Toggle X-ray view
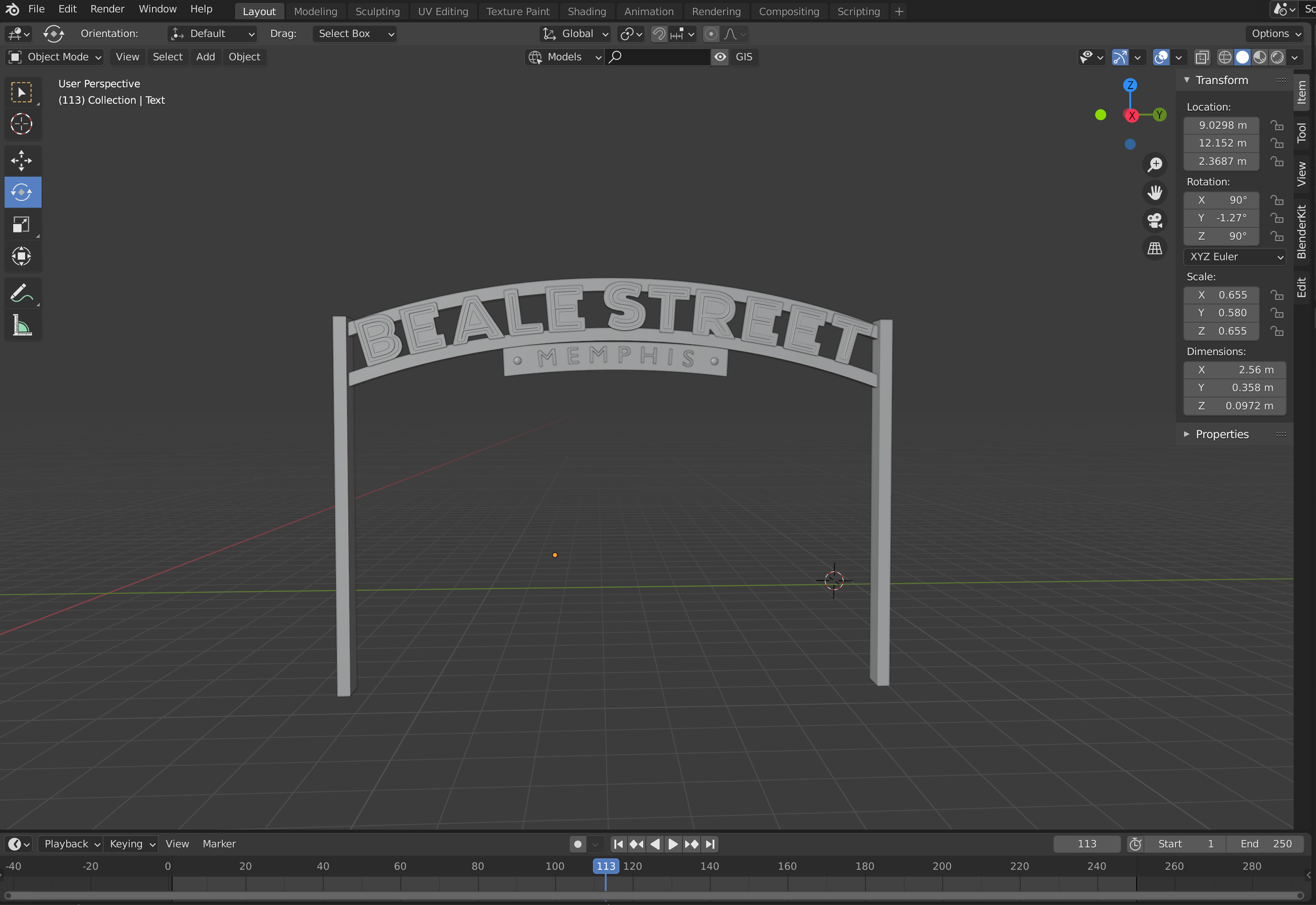The height and width of the screenshot is (905, 1316). (x=1201, y=57)
